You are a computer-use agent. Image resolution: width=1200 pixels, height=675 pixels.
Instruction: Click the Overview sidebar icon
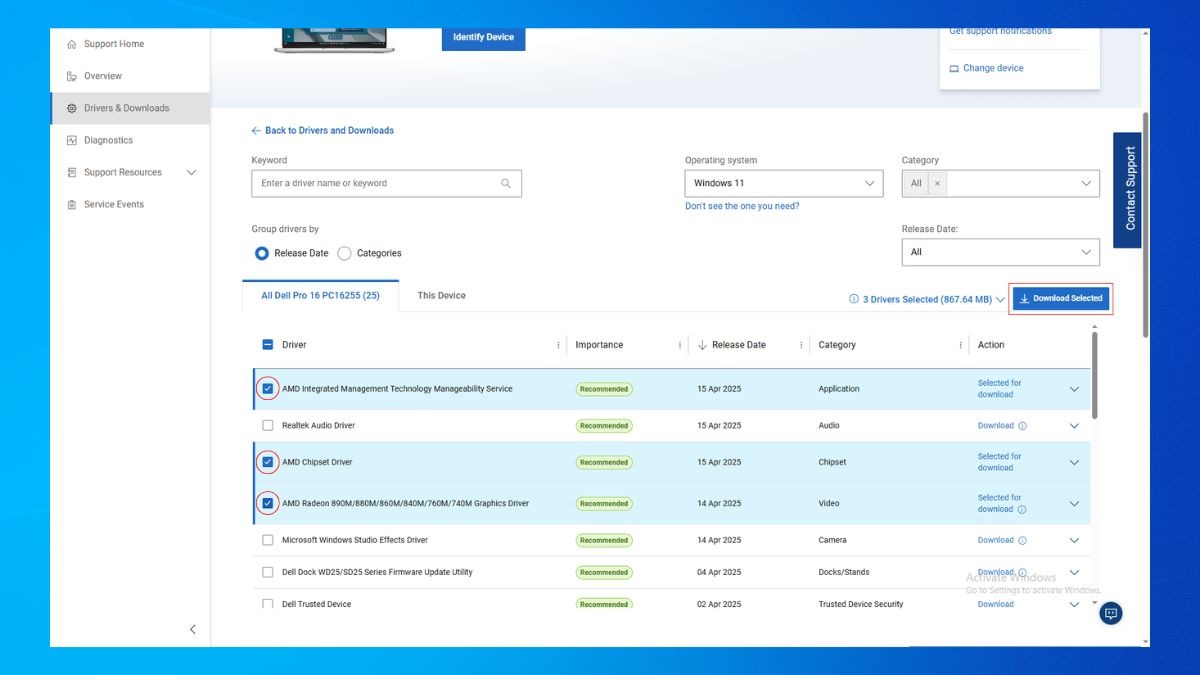[x=71, y=76]
